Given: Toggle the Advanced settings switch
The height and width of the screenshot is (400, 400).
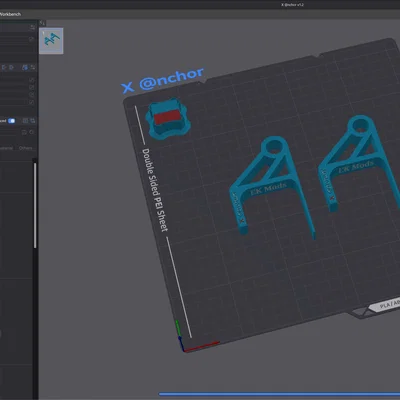Looking at the screenshot, I should 12,121.
